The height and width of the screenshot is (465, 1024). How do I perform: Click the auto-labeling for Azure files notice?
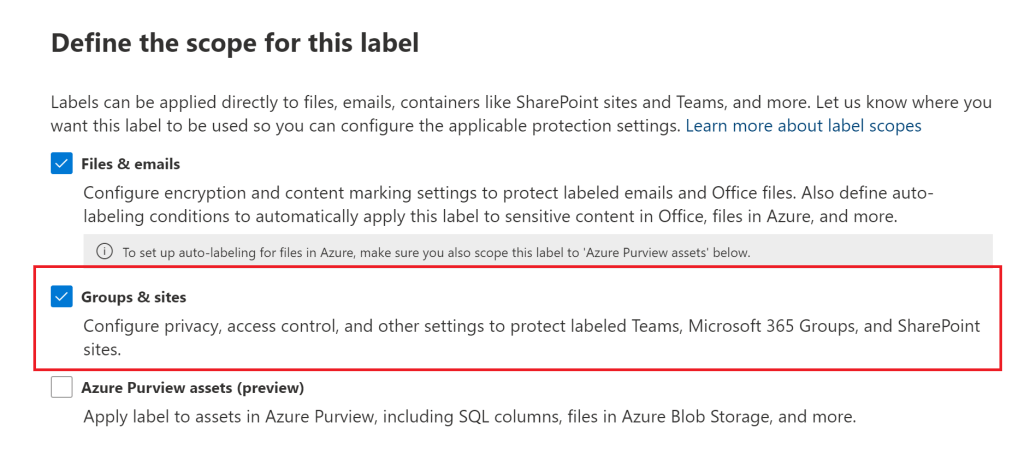[436, 252]
